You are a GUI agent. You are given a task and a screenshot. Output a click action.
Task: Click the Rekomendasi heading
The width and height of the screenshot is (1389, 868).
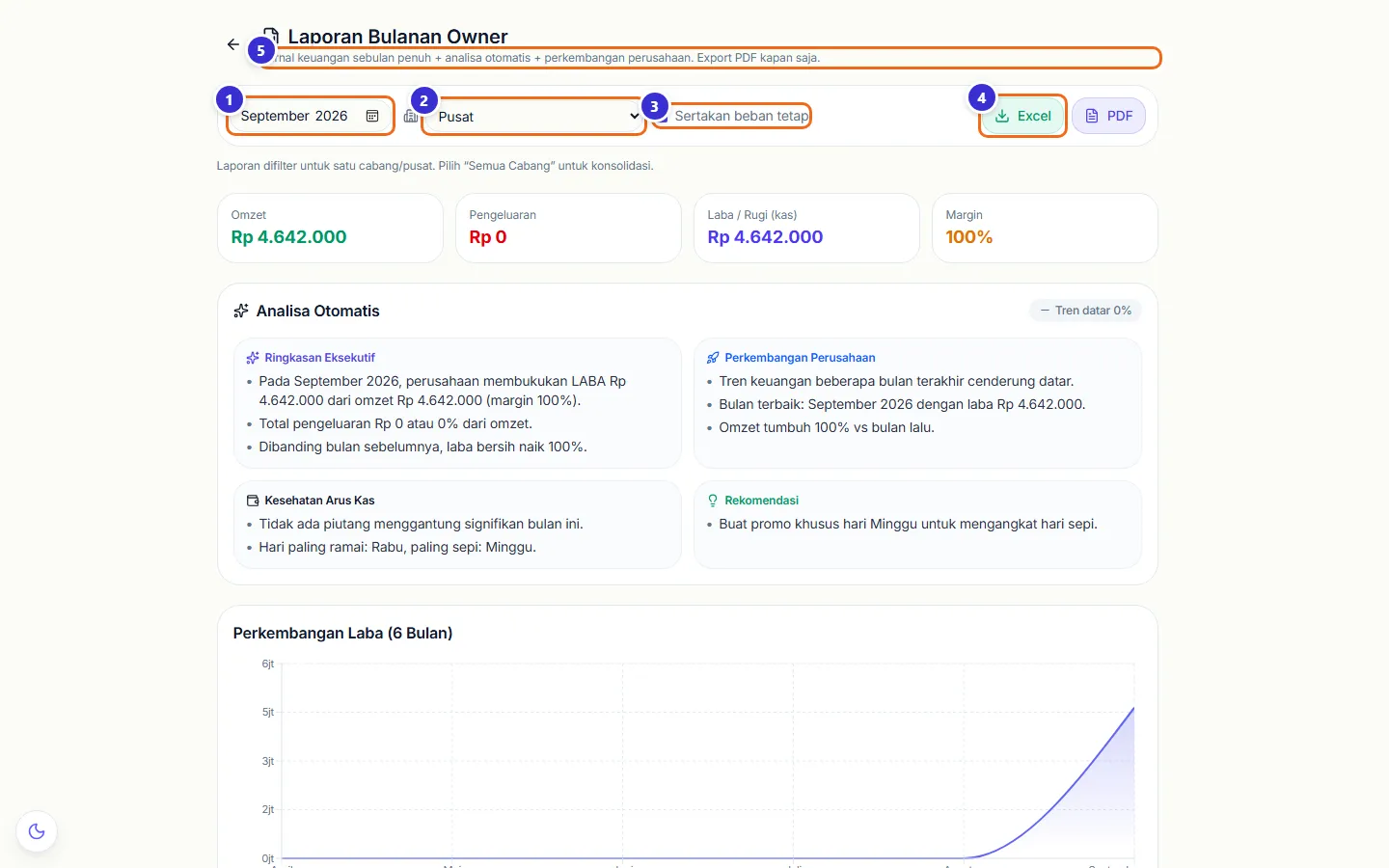761,501
